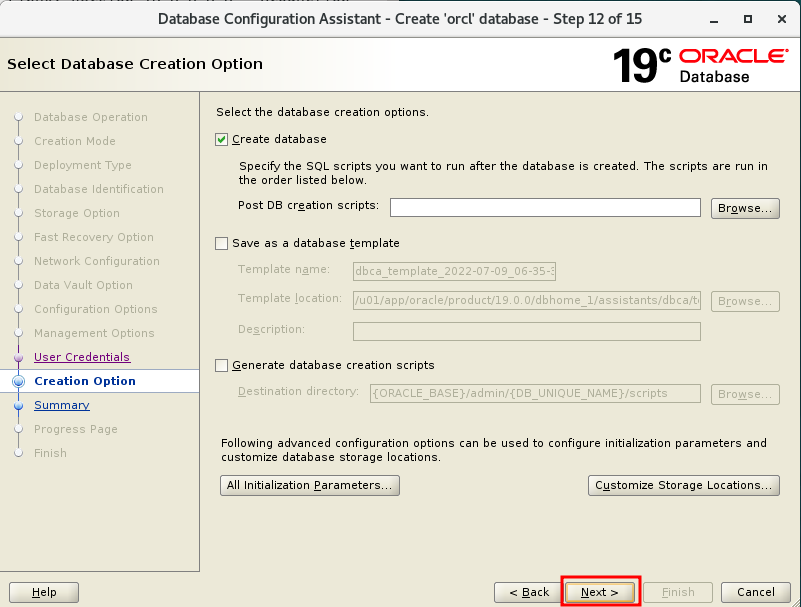The height and width of the screenshot is (607, 801).
Task: Cancel the database configuration wizard
Action: coord(756,592)
